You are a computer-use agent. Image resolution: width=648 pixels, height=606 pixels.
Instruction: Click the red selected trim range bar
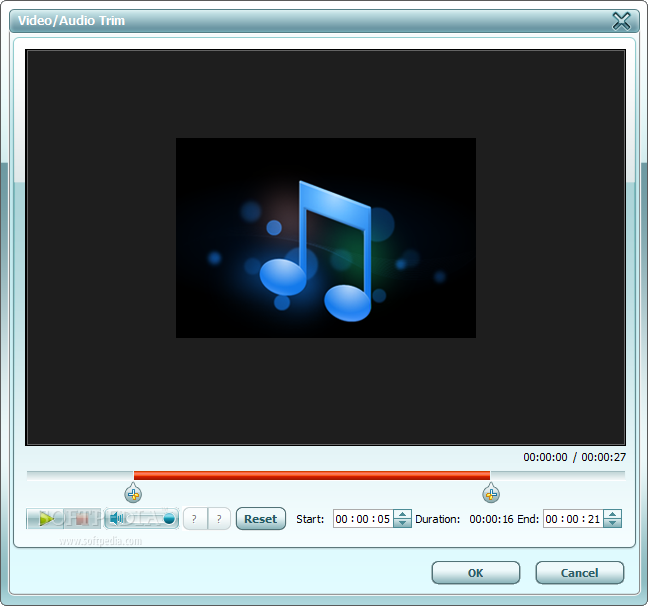[x=312, y=475]
